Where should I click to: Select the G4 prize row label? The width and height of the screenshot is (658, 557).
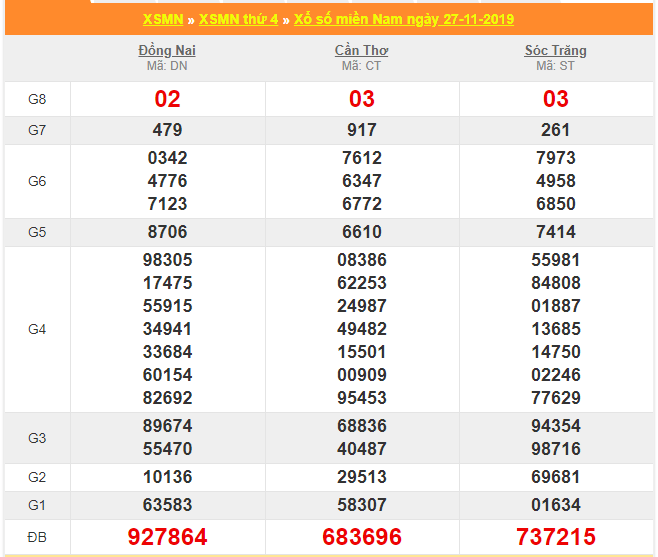(x=37, y=329)
